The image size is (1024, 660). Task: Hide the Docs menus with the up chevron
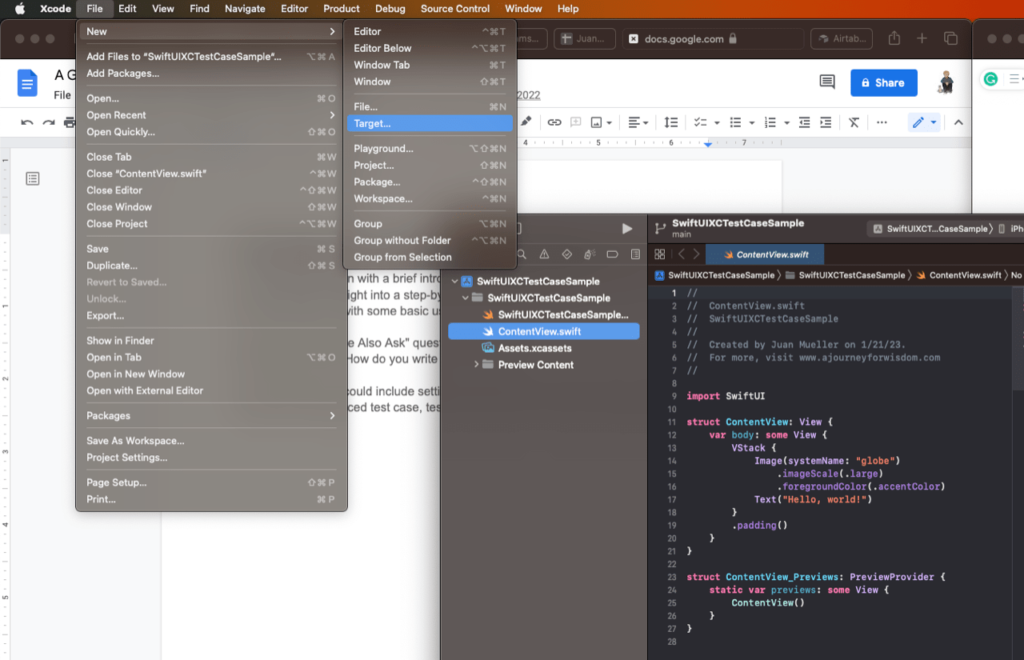click(x=958, y=122)
